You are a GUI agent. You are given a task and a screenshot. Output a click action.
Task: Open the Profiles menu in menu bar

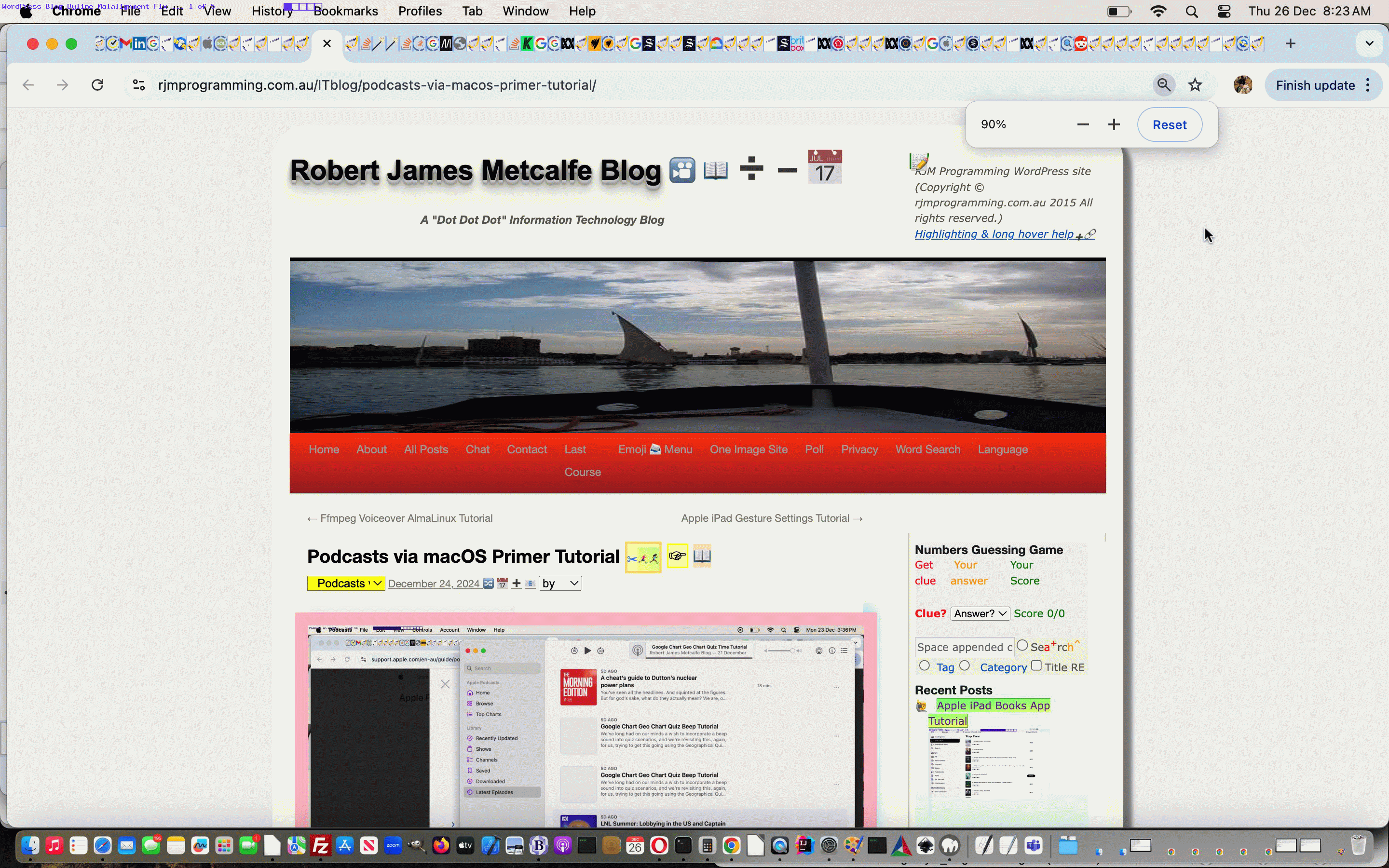[420, 12]
